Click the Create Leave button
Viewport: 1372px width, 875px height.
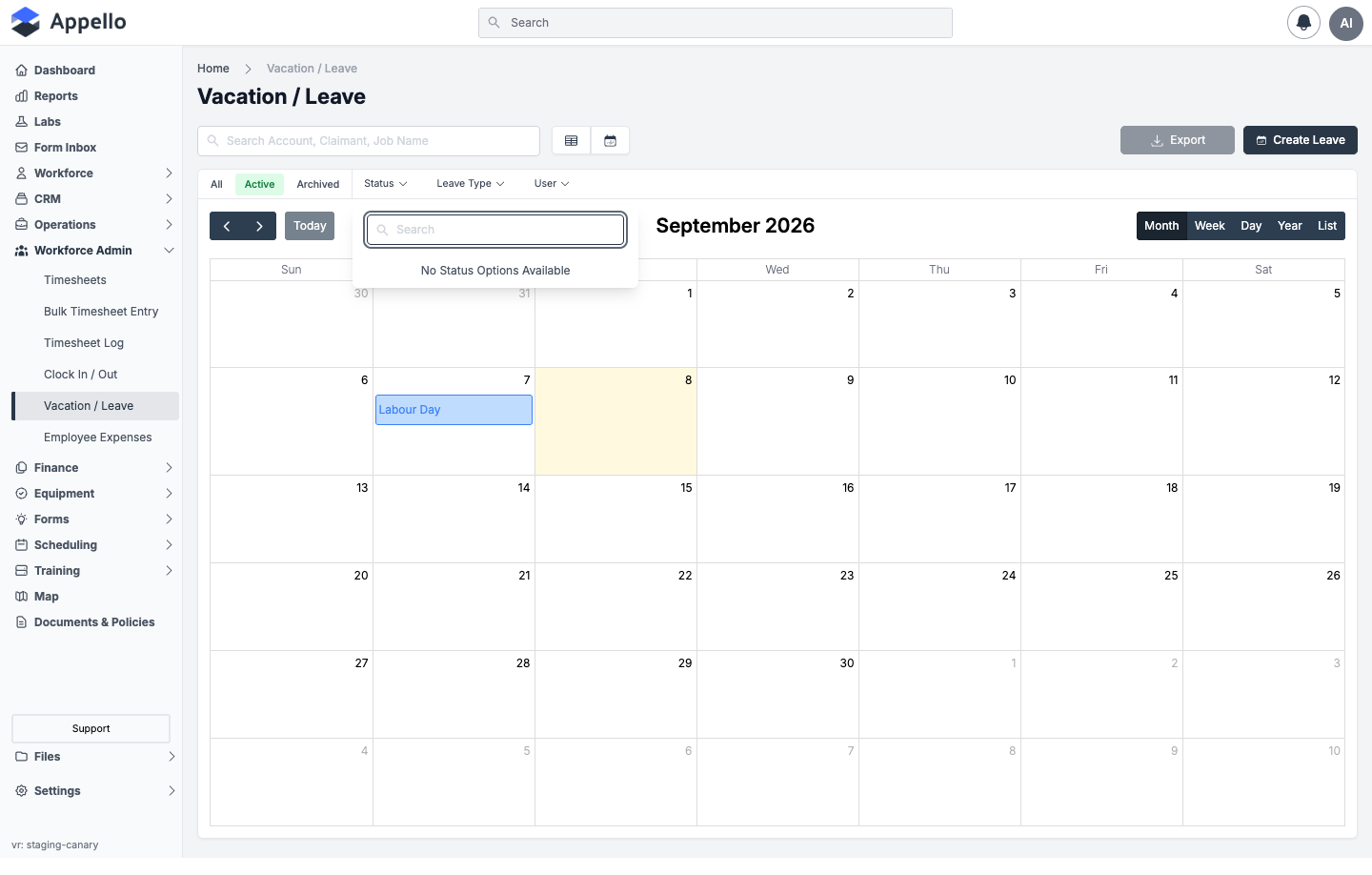point(1301,140)
